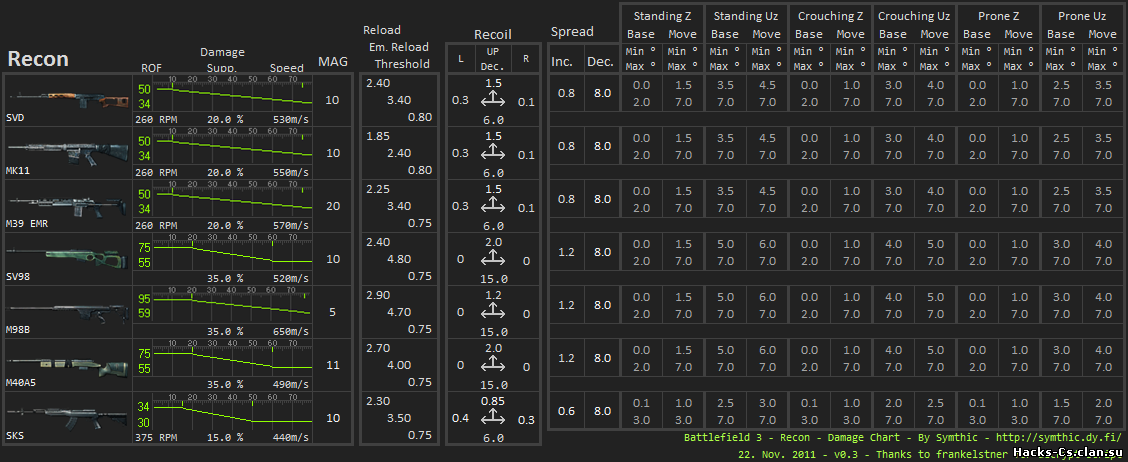Click the Standing Z column header
The height and width of the screenshot is (462, 1128).
tap(663, 15)
